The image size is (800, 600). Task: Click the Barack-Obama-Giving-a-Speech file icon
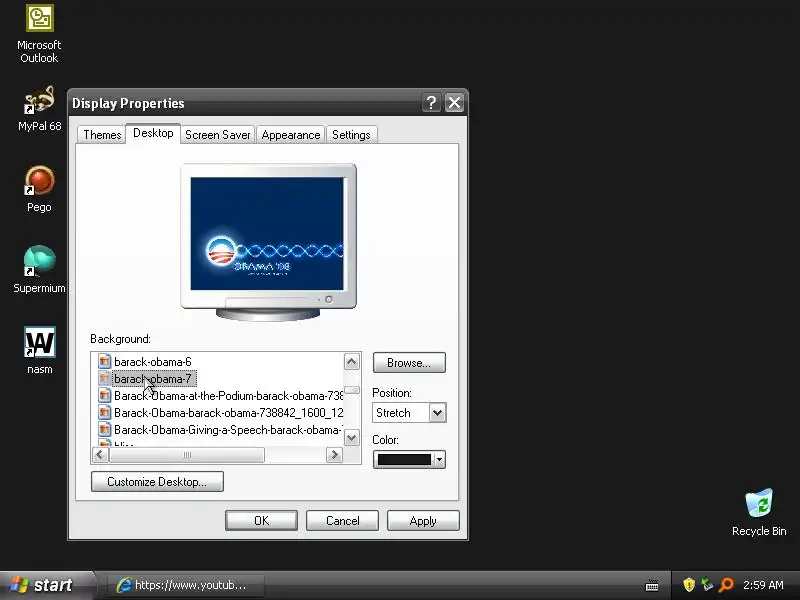[x=104, y=429]
